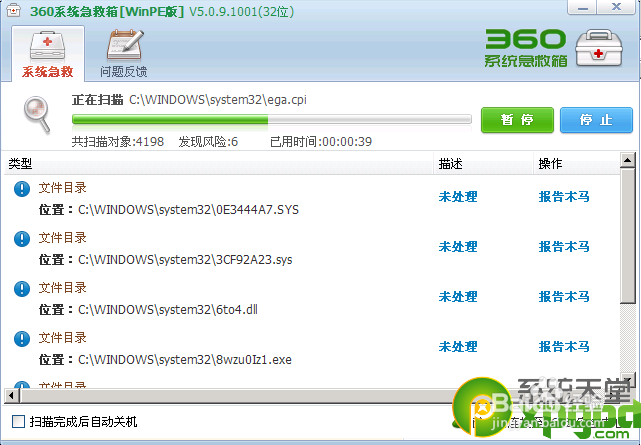This screenshot has height=445, width=641.
Task: Pause the scan with 暂停 button
Action: click(517, 120)
